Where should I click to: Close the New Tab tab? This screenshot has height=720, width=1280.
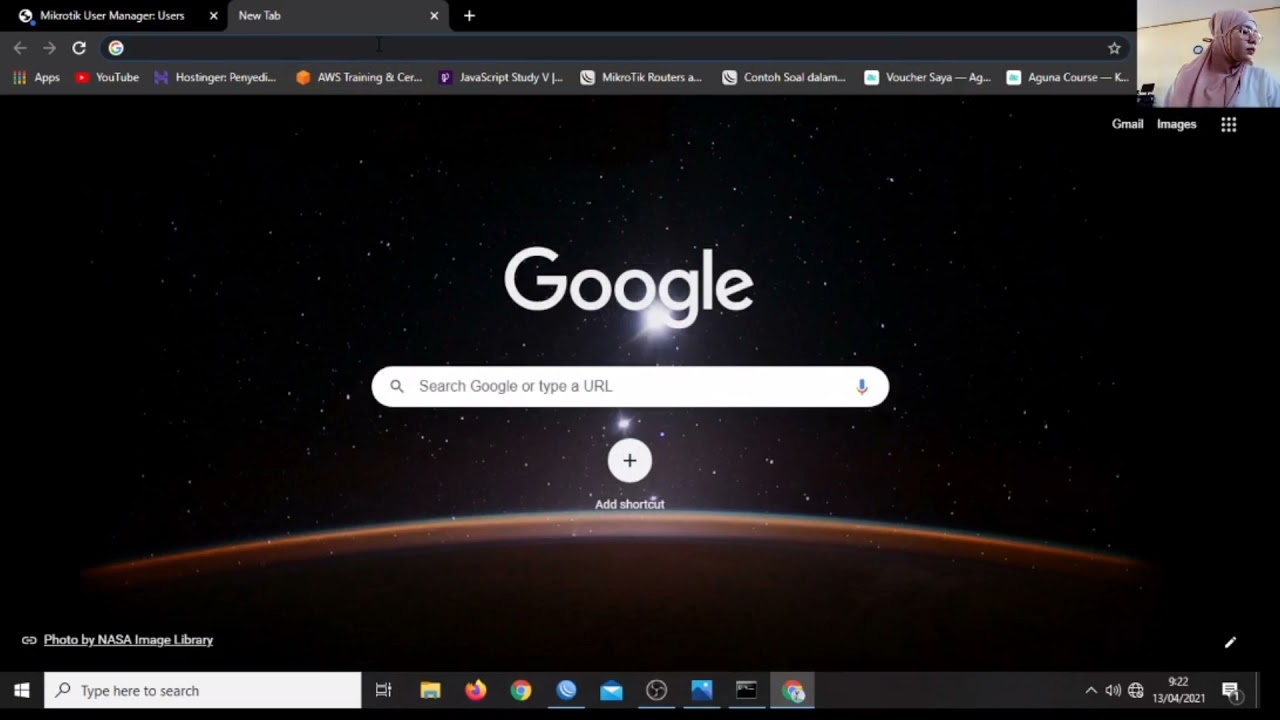tap(434, 16)
